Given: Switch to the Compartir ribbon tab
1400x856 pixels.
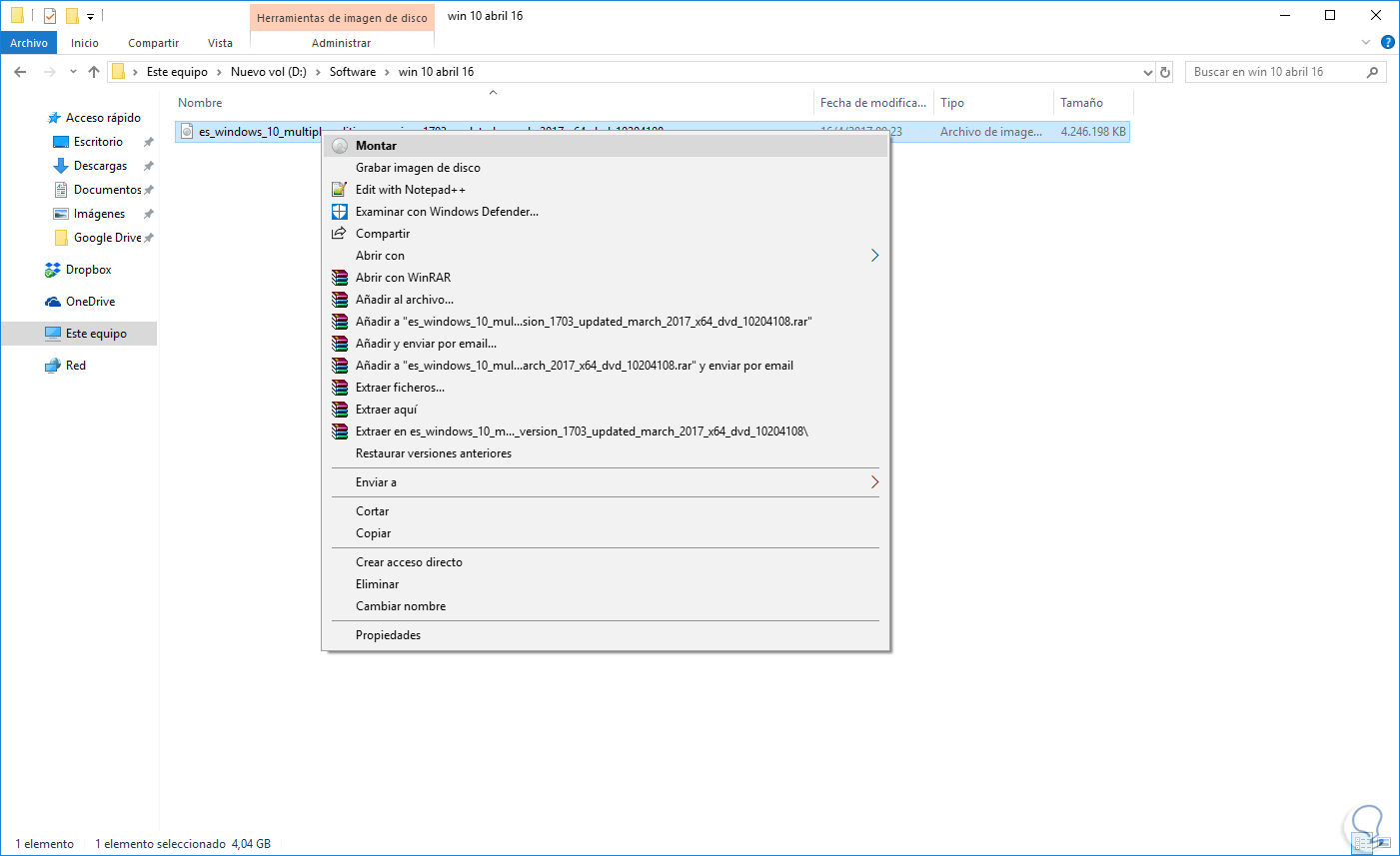Looking at the screenshot, I should point(153,43).
